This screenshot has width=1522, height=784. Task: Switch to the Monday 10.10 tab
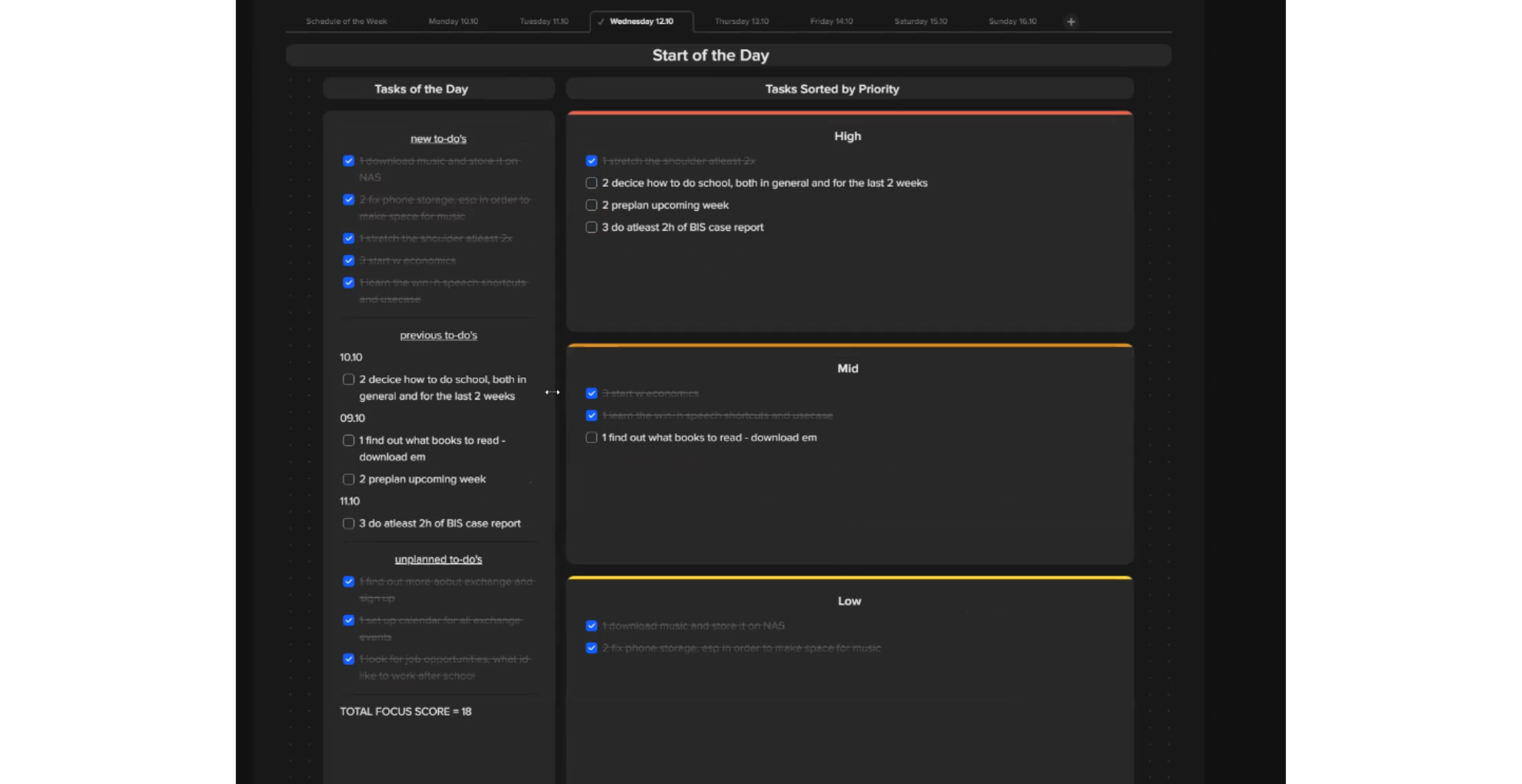click(454, 22)
